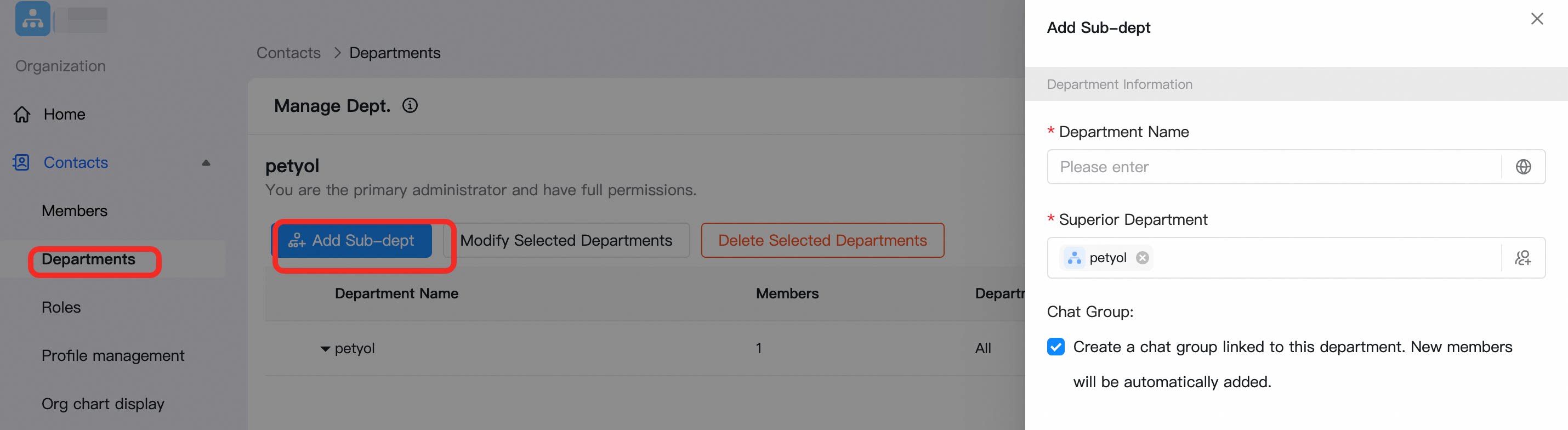Click the Add Sub-dept button

[x=355, y=241]
